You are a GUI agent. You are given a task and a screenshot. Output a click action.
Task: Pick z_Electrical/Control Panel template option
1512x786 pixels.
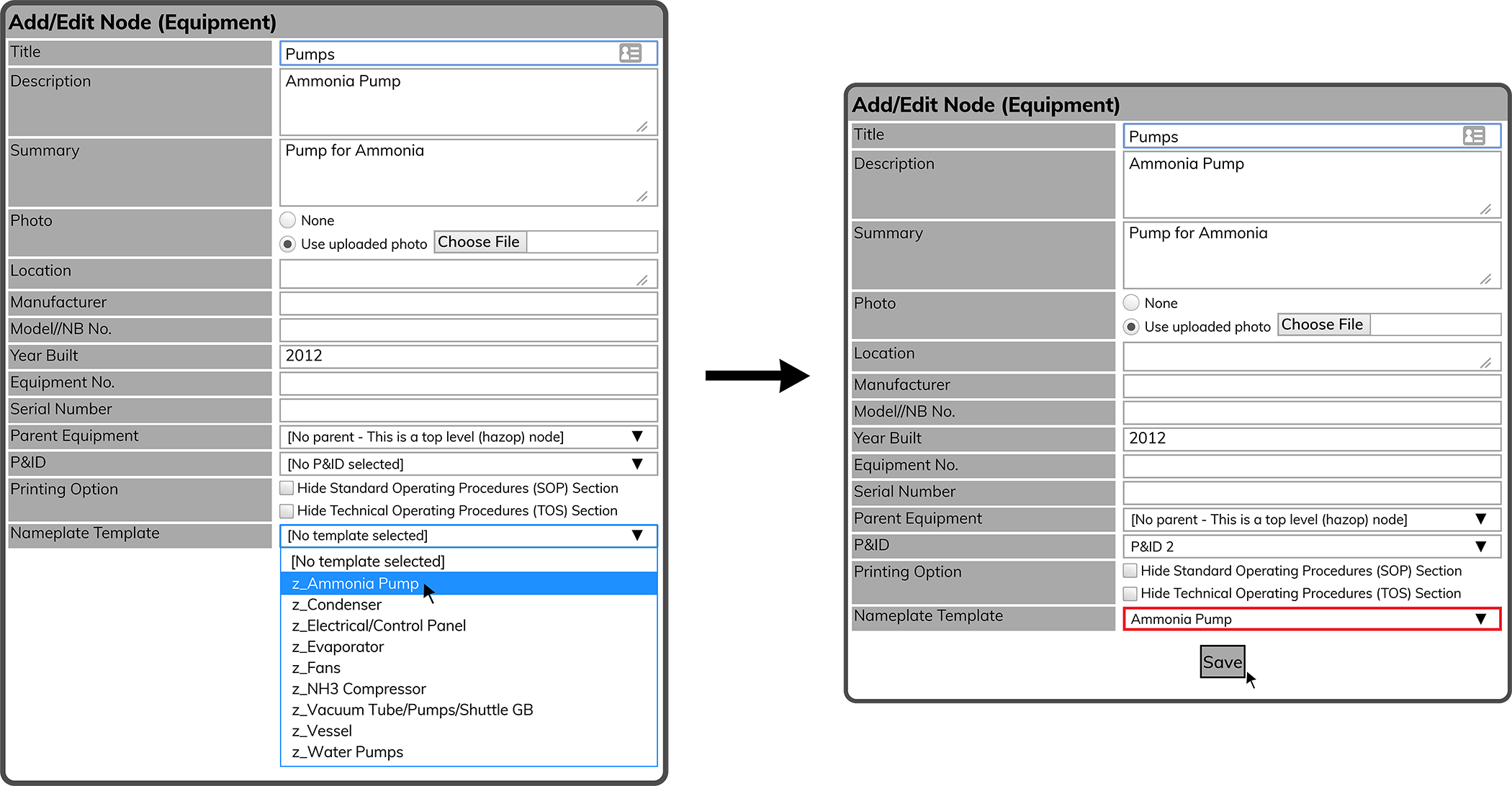(x=379, y=625)
